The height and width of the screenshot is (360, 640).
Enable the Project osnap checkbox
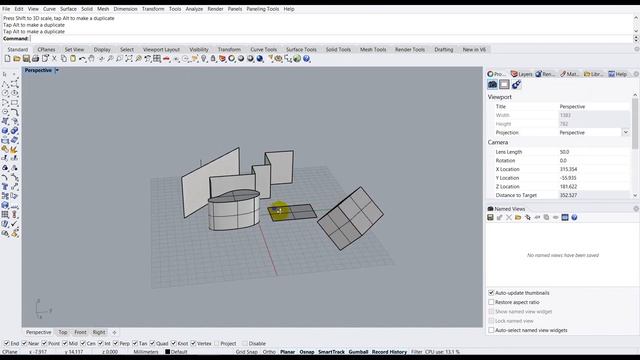coord(217,343)
